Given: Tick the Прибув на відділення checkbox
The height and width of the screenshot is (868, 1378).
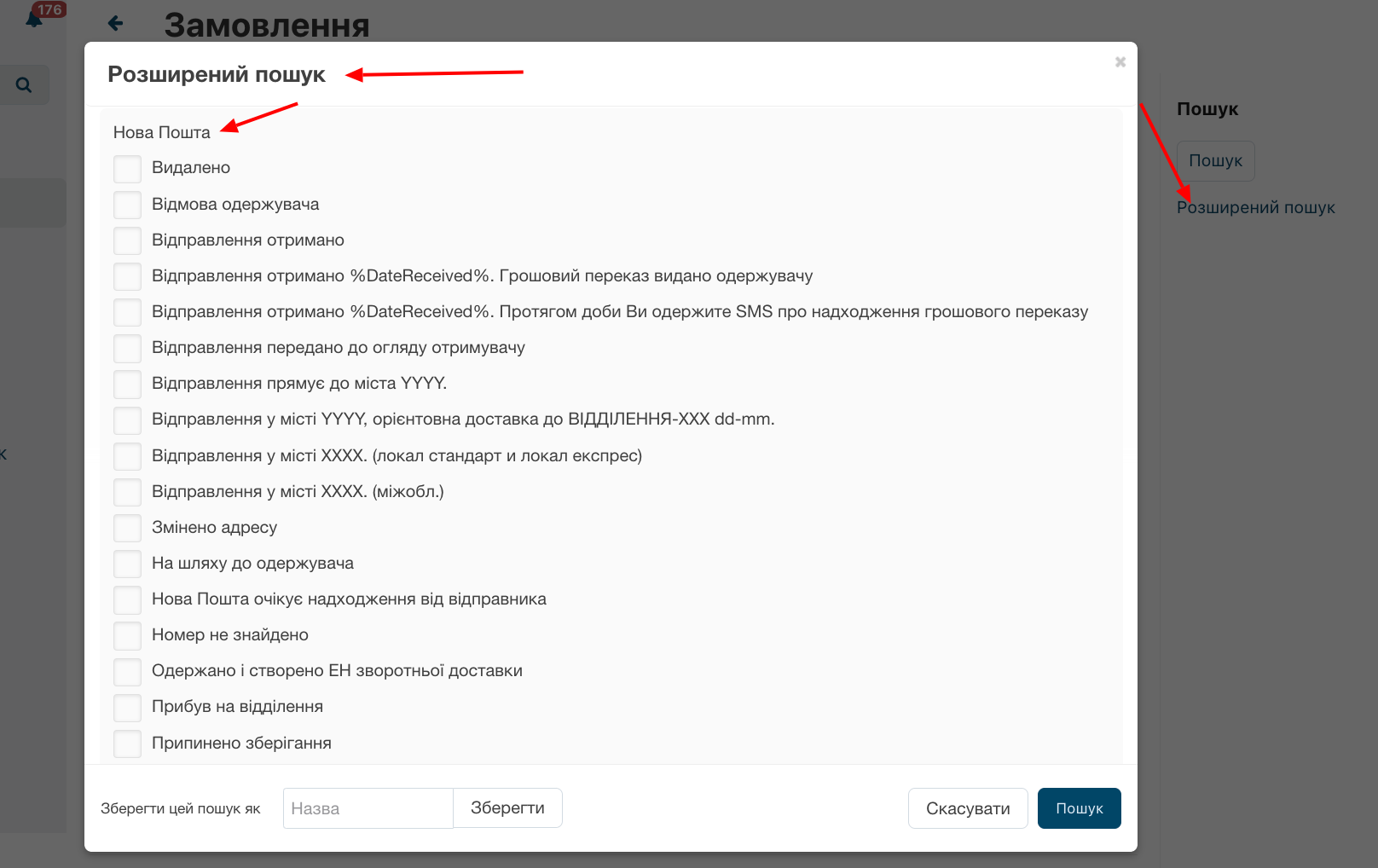Looking at the screenshot, I should coord(128,708).
